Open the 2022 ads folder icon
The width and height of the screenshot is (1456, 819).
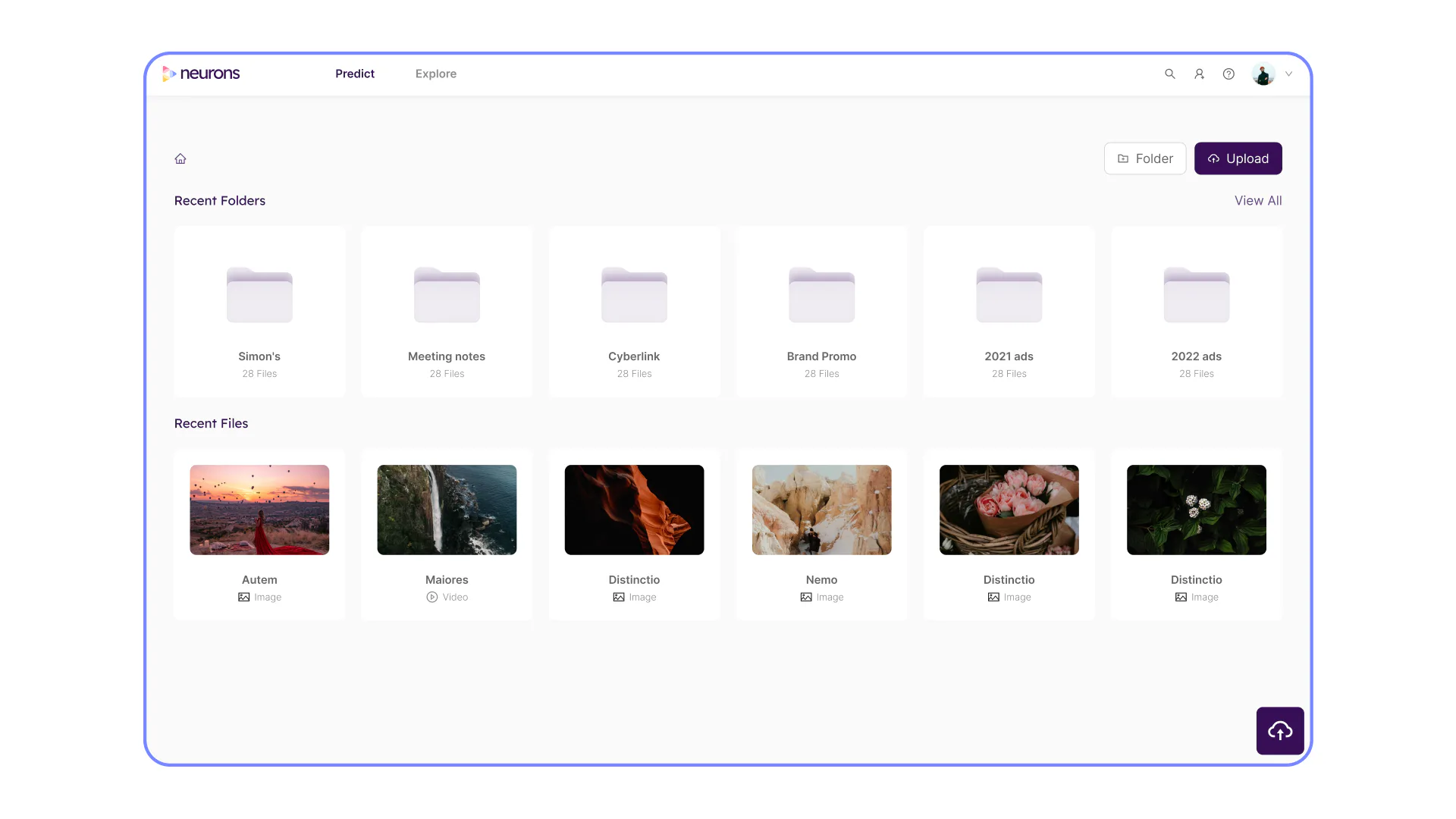(1197, 295)
